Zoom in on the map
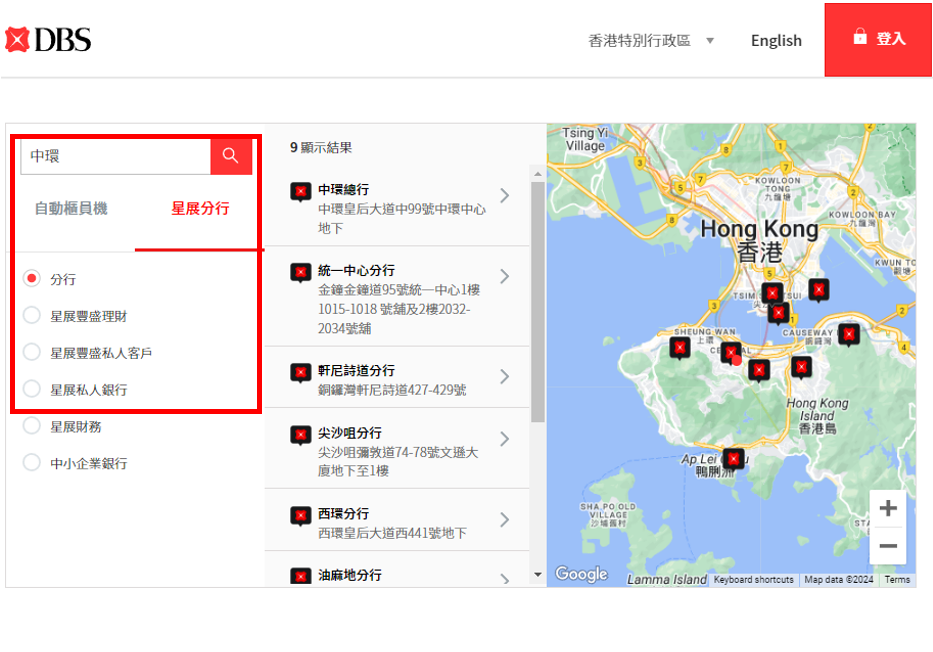Image resolution: width=933 pixels, height=652 pixels. click(x=887, y=508)
